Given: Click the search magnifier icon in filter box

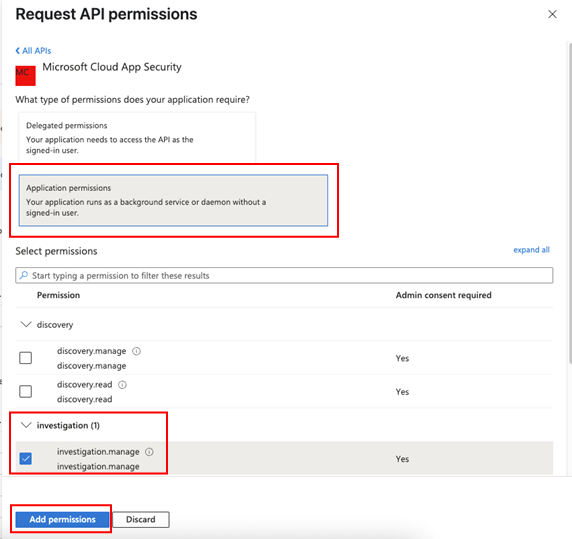Looking at the screenshot, I should (24, 275).
